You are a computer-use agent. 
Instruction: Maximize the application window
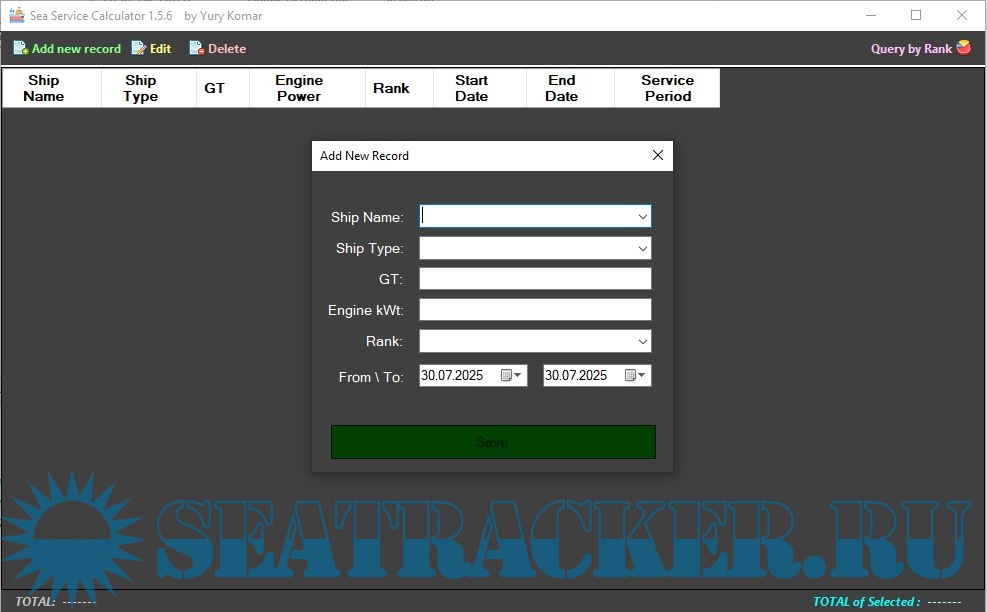click(916, 15)
